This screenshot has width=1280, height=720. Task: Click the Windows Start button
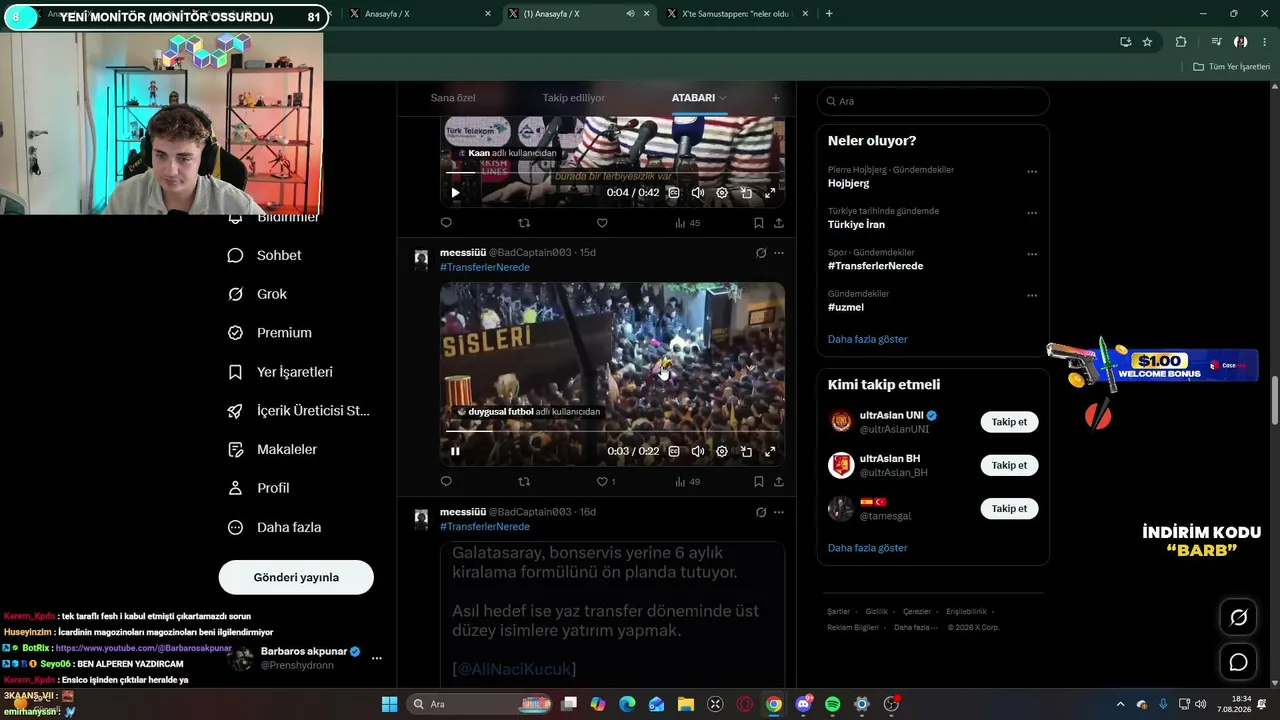(389, 704)
